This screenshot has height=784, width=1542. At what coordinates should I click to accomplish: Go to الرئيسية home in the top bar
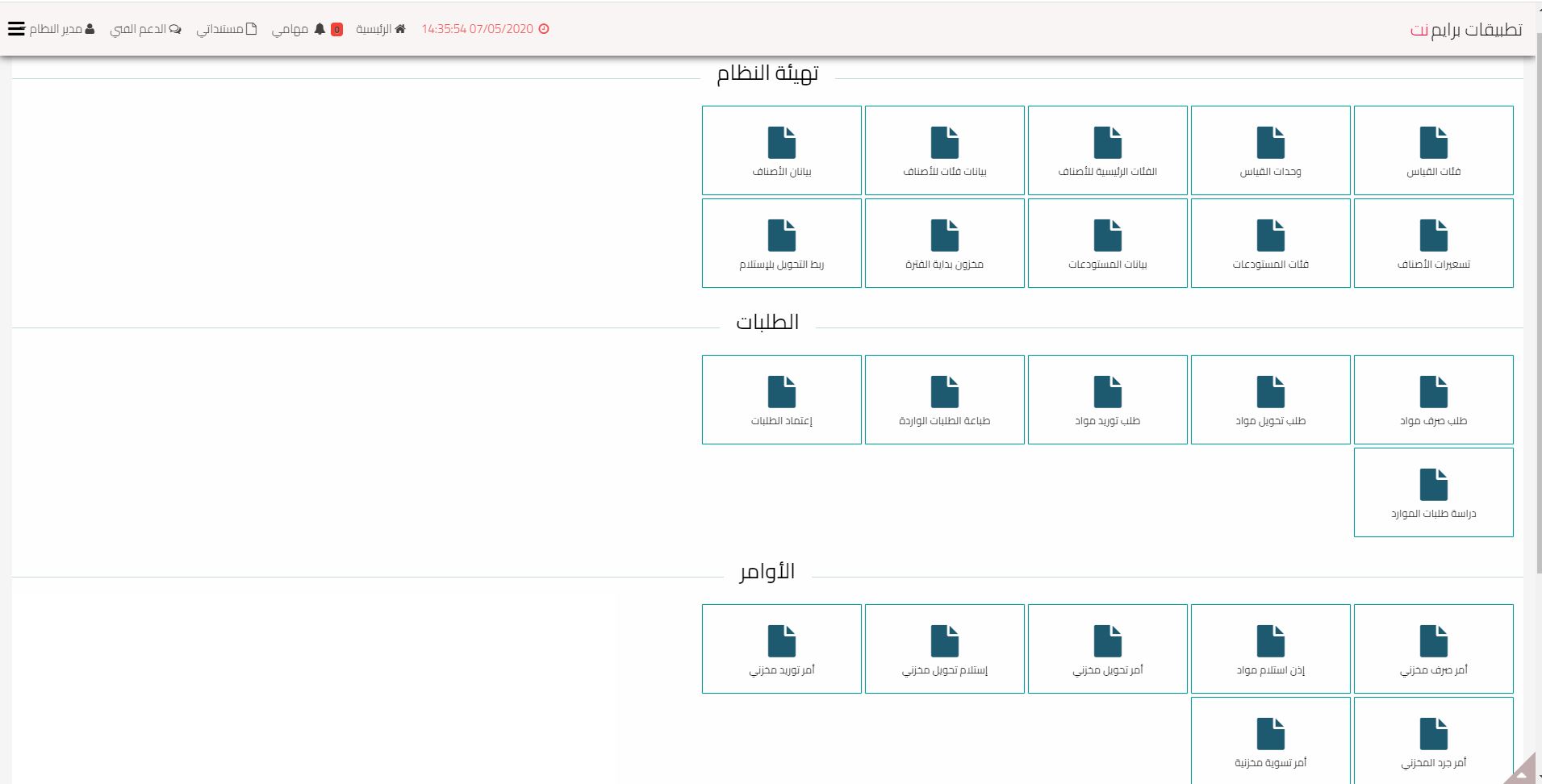(x=381, y=29)
